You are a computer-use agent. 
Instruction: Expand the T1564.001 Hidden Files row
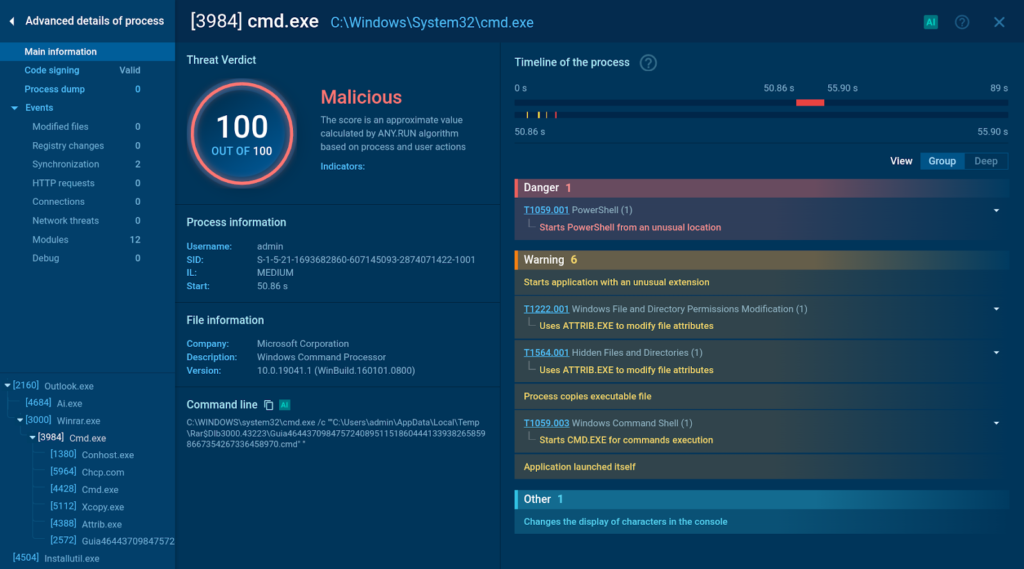[x=996, y=353]
